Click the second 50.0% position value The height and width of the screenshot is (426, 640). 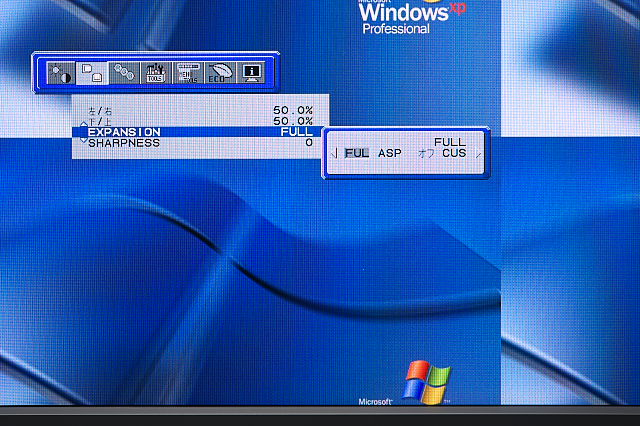pos(293,121)
